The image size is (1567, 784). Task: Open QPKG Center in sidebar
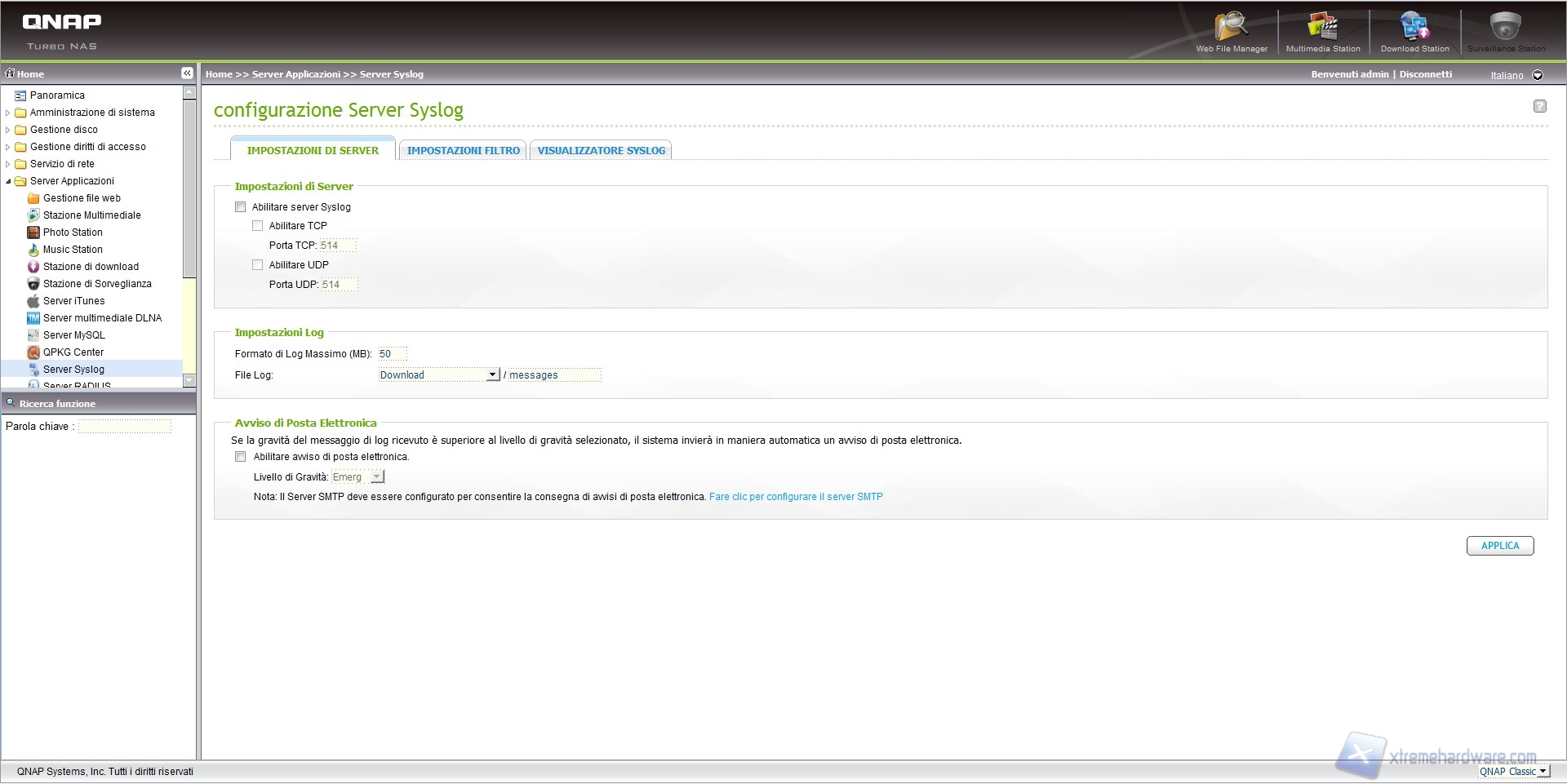pos(73,352)
